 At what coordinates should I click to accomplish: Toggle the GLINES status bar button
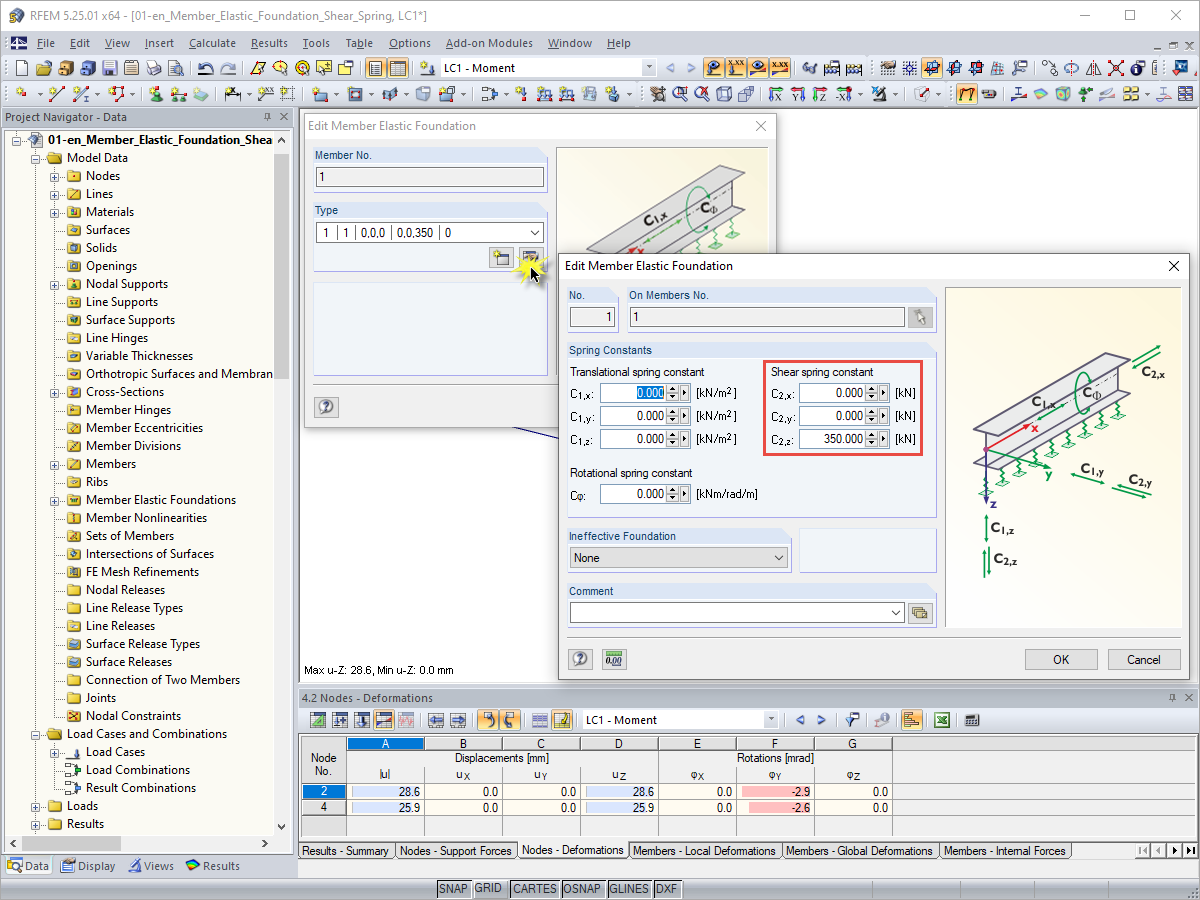pyautogui.click(x=629, y=889)
